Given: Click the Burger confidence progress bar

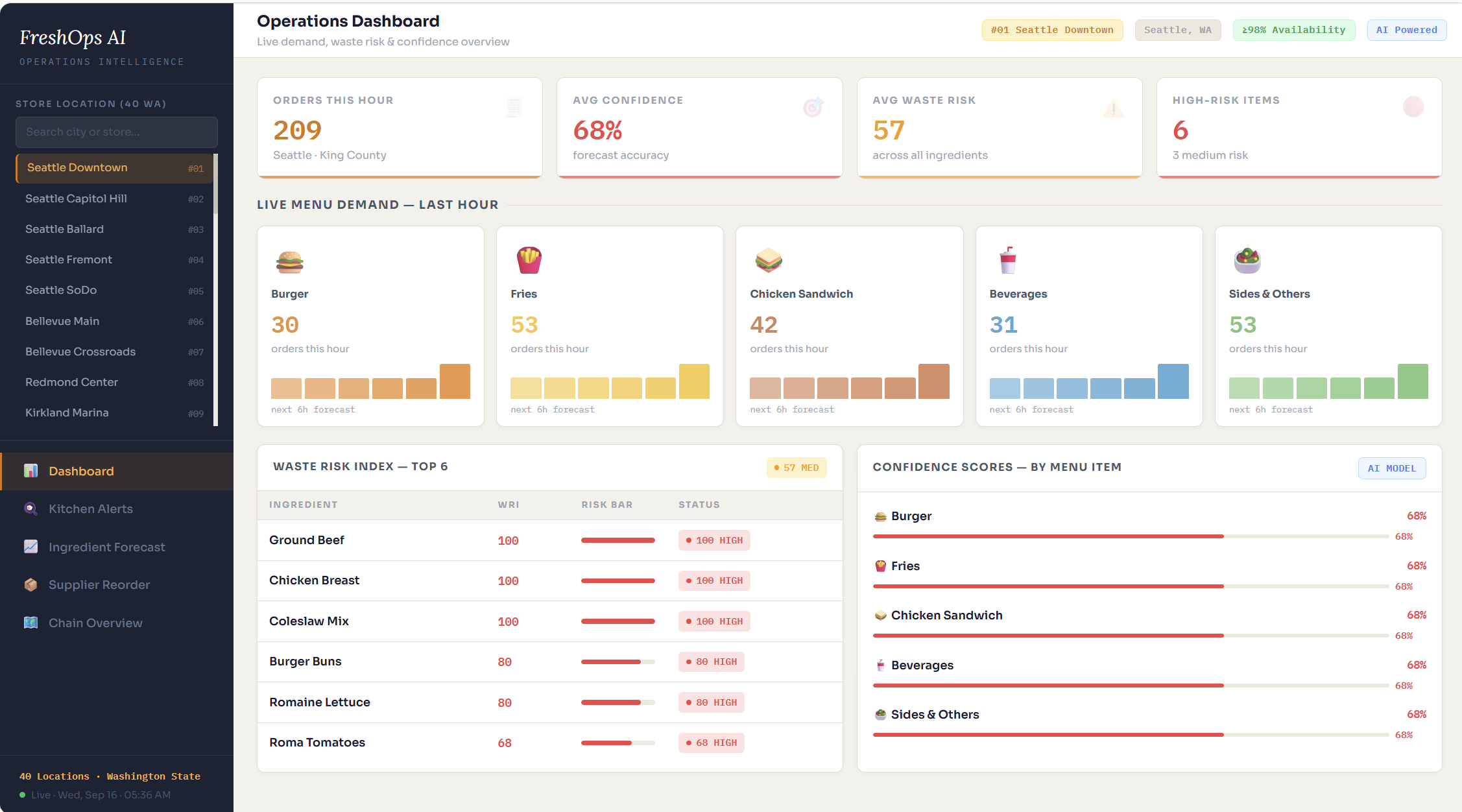Looking at the screenshot, I should click(x=1131, y=536).
